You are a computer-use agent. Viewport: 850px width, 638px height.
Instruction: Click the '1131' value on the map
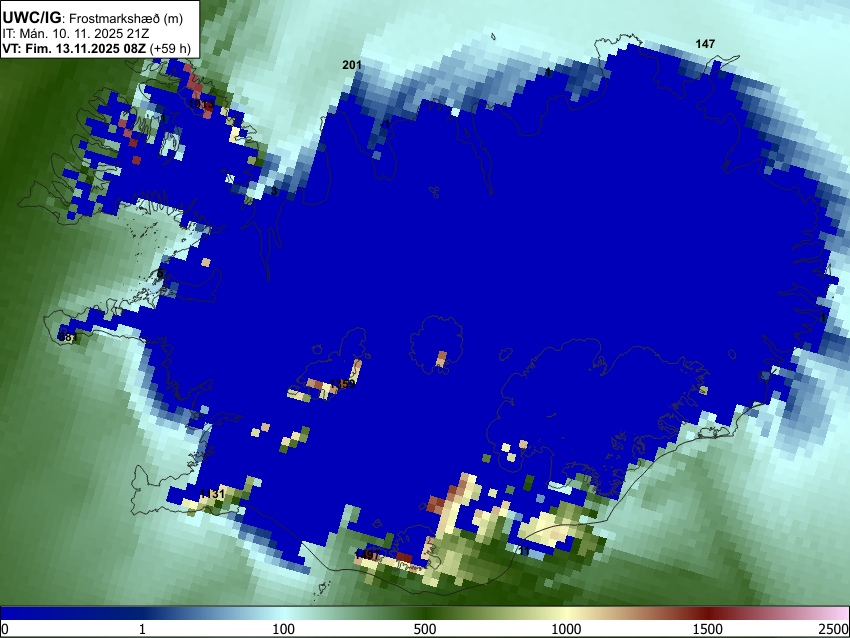click(212, 494)
